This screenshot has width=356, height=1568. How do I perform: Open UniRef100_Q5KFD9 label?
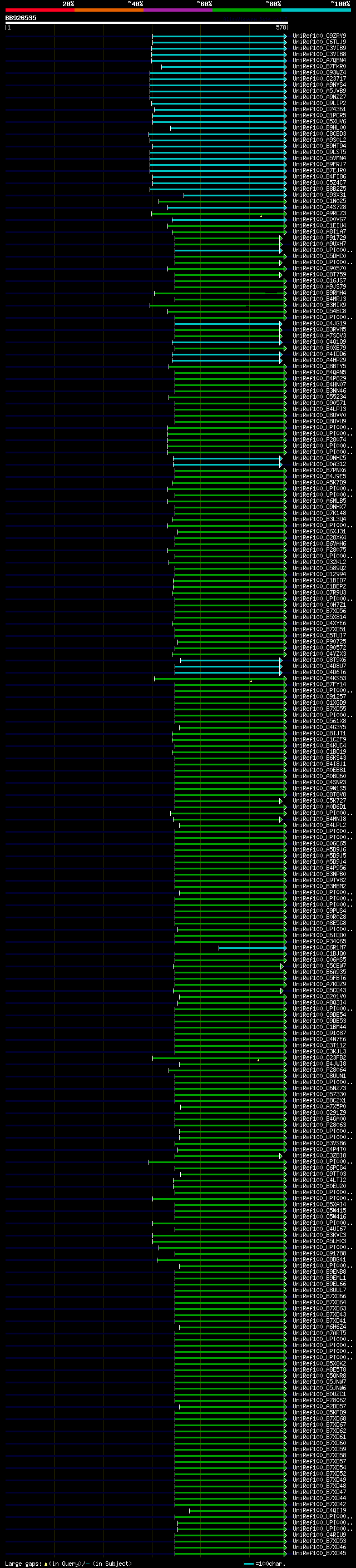[x=319, y=1412]
